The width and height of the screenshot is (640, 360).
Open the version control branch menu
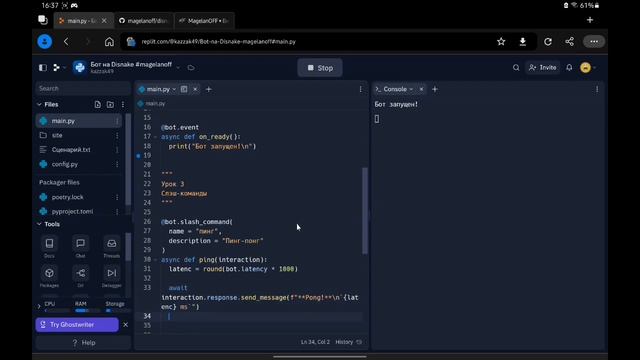click(59, 68)
